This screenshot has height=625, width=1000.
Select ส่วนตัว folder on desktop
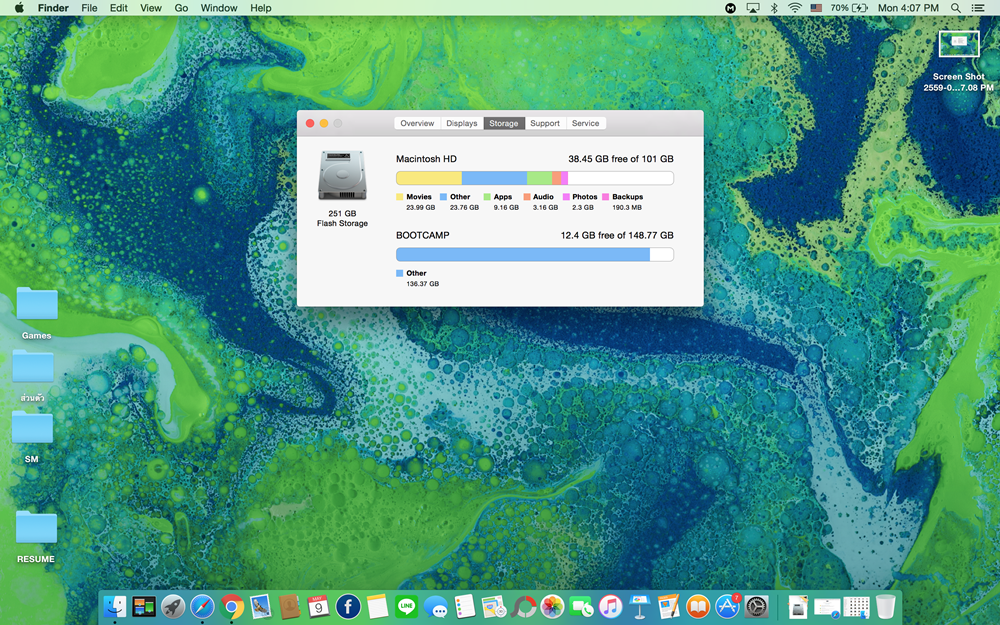click(x=33, y=376)
